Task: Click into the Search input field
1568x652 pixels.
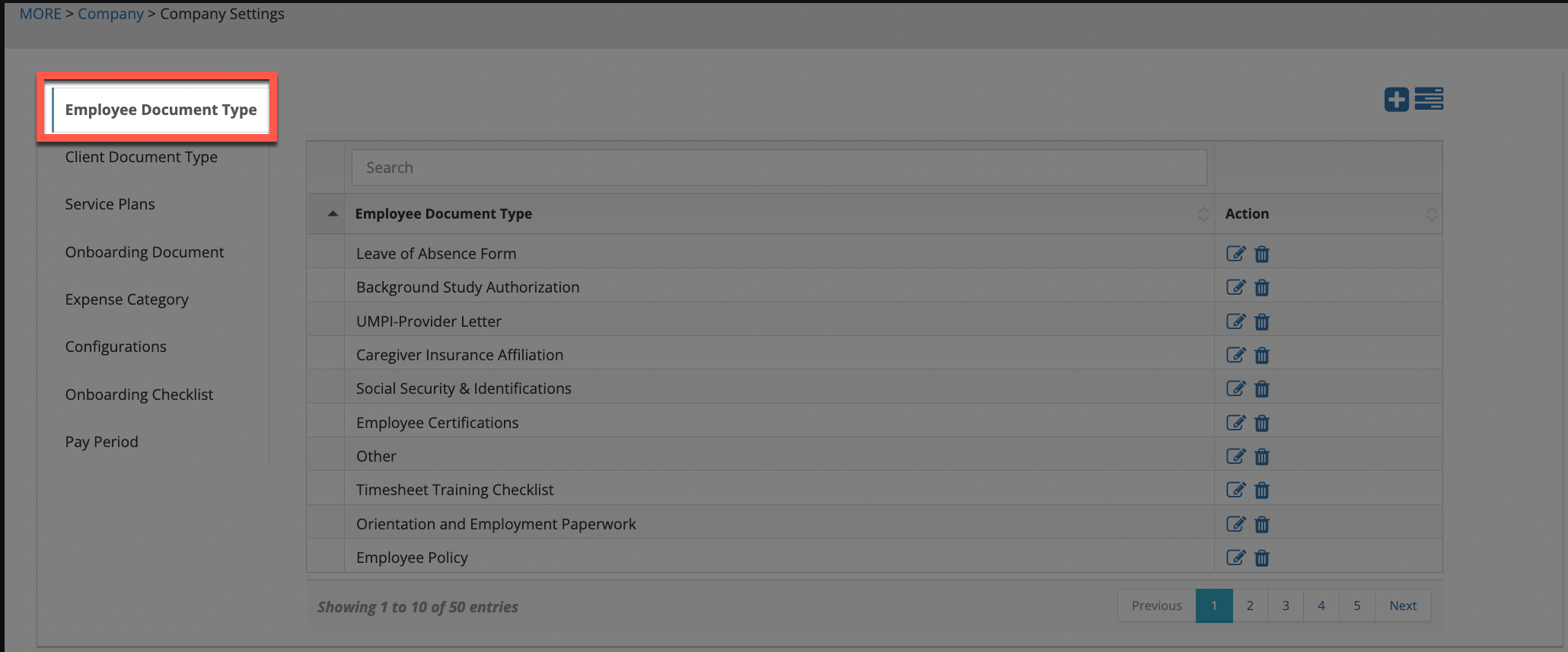Action: tap(778, 168)
